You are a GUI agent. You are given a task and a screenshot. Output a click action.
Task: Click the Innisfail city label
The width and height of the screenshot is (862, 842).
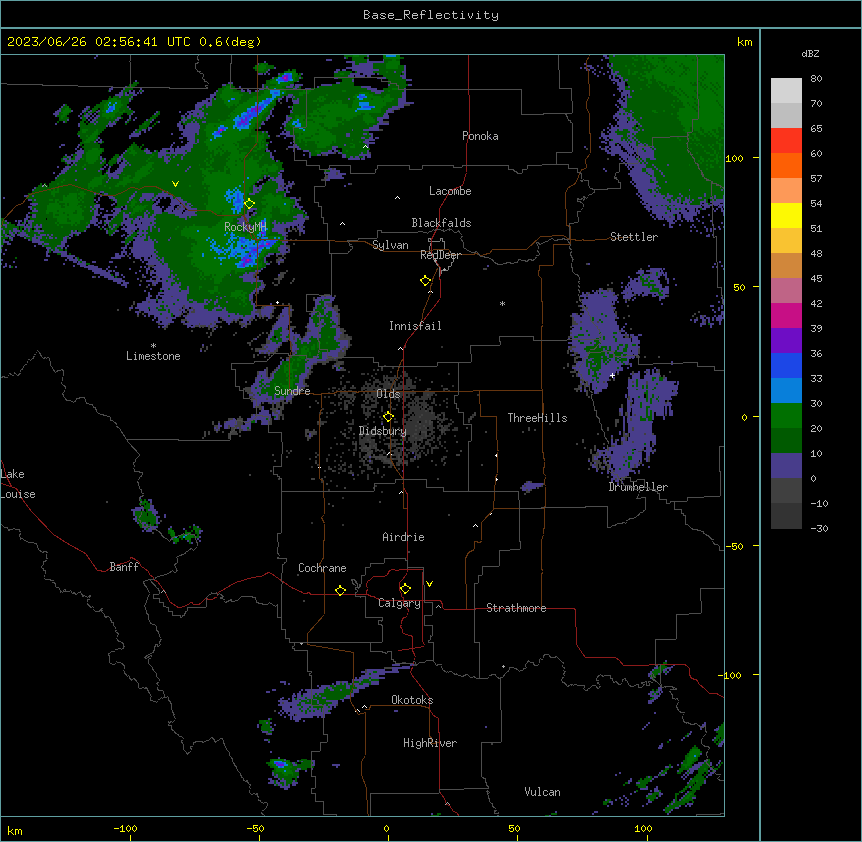pos(415,326)
